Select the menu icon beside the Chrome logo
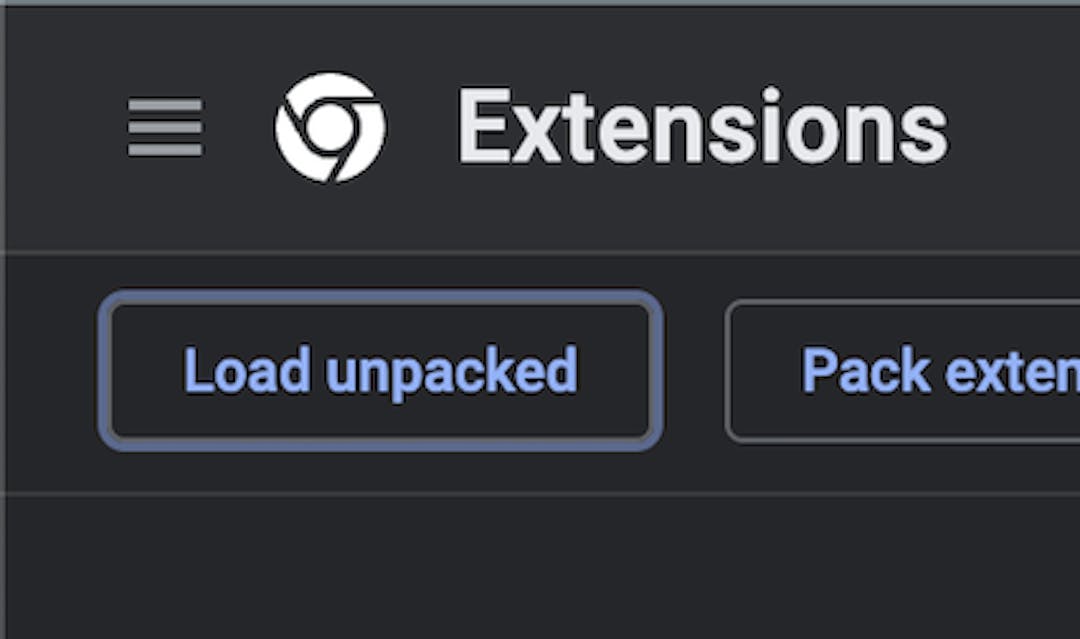The width and height of the screenshot is (1080, 639). [165, 125]
